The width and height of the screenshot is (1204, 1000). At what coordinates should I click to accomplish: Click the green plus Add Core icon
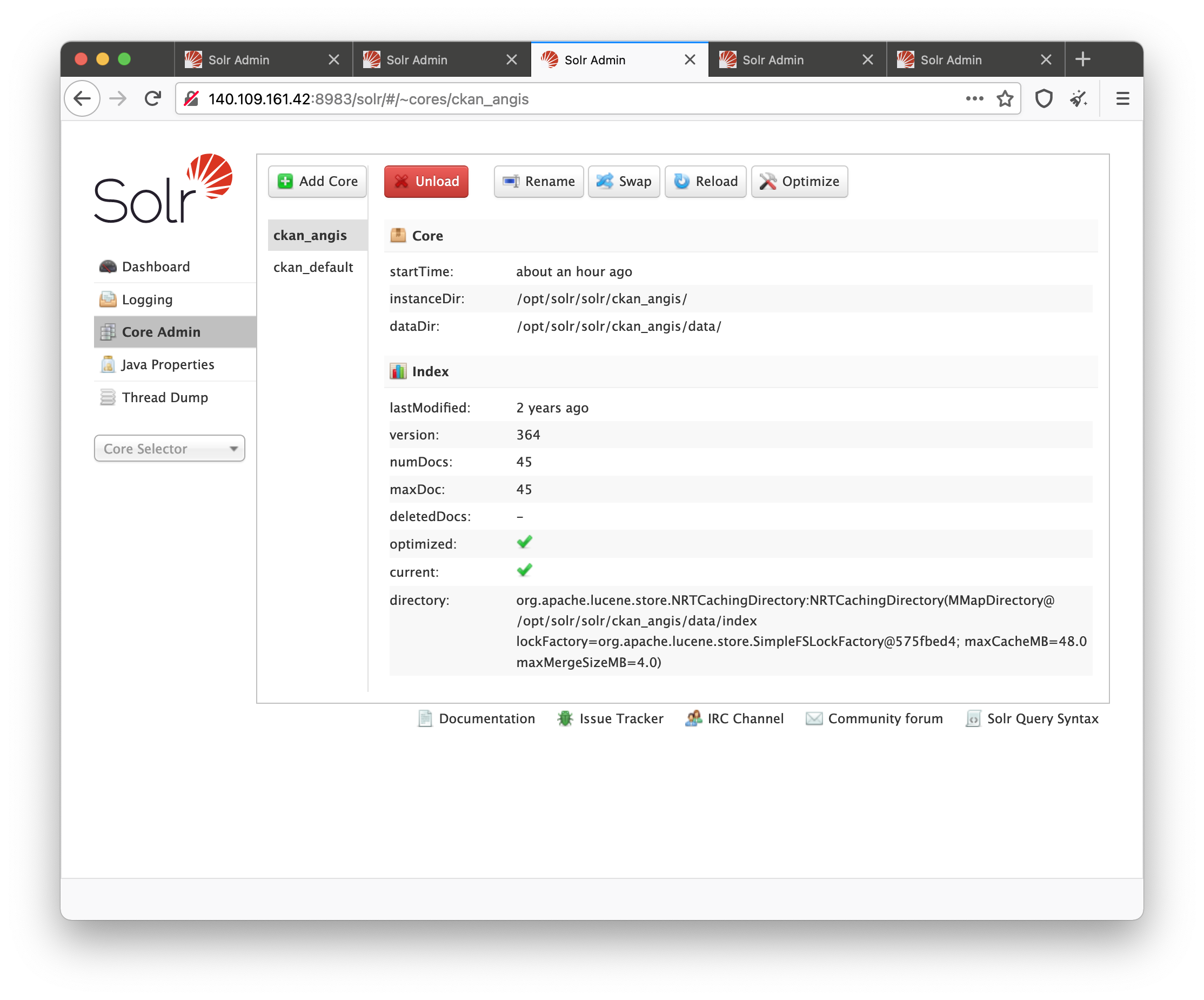coord(285,181)
